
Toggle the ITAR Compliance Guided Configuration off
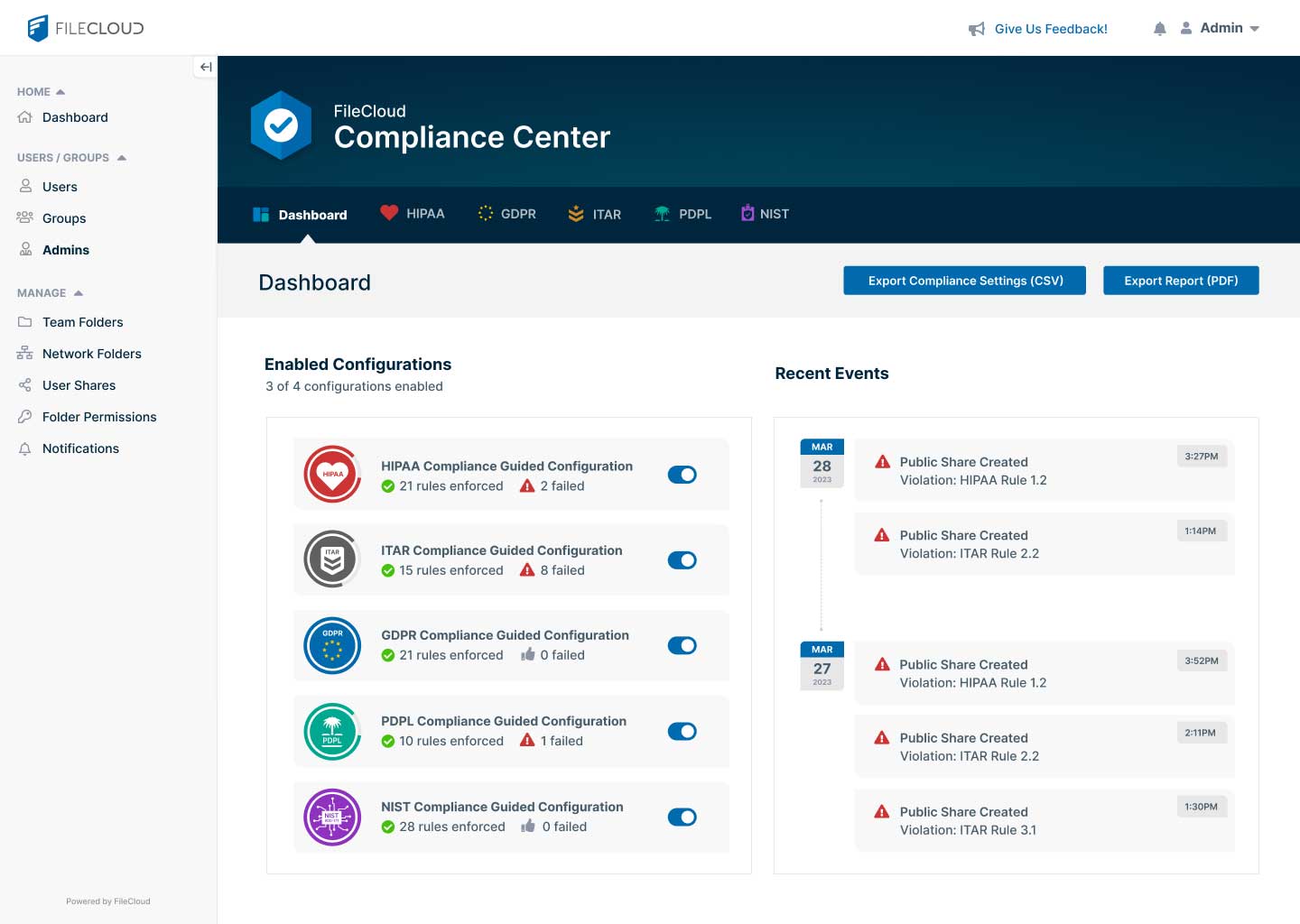(x=682, y=559)
